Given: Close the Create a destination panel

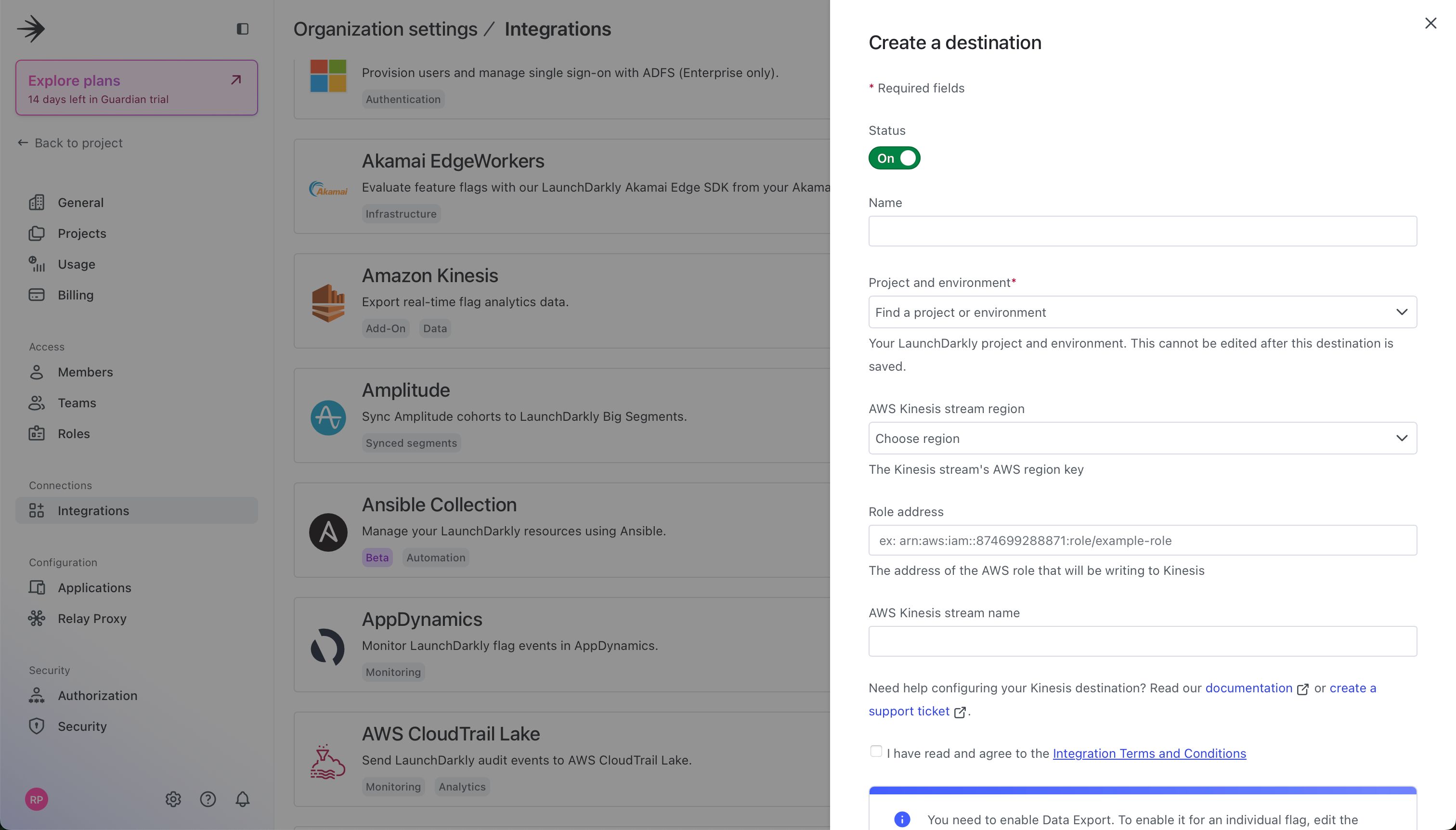Looking at the screenshot, I should pos(1430,23).
